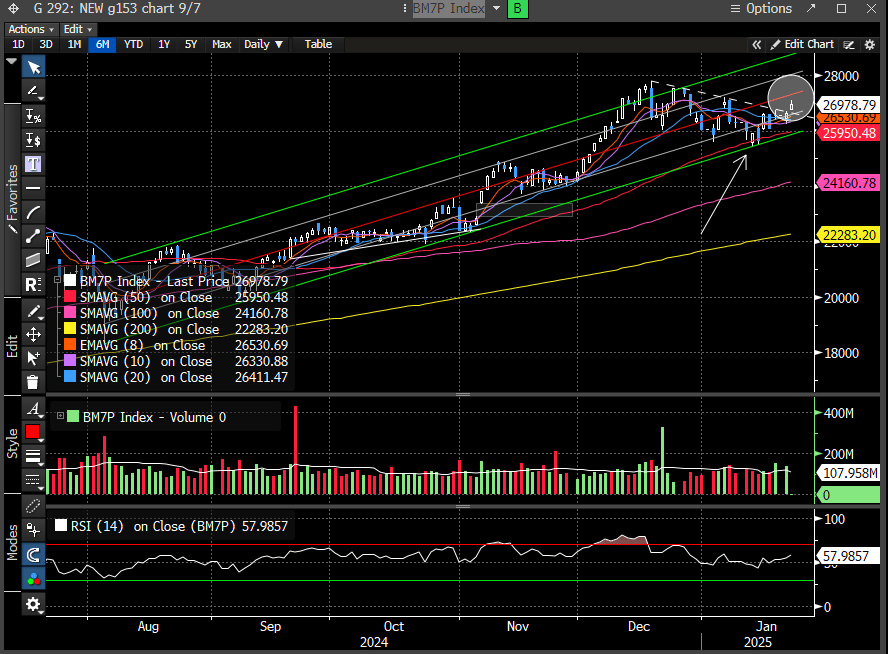Collapse panel with double chevron icon

tap(756, 45)
